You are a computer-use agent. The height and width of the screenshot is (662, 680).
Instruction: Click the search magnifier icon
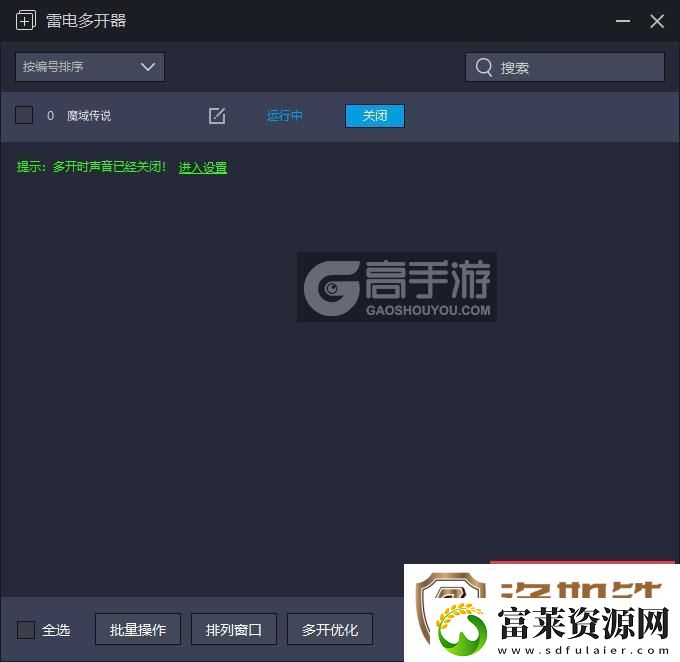[484, 67]
